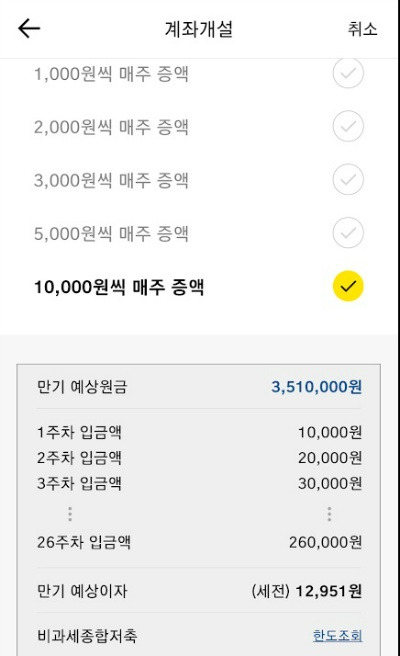Image resolution: width=400 pixels, height=656 pixels.
Task: Choose the 10,000원씩 매주 증액 option text
Action: 119,287
